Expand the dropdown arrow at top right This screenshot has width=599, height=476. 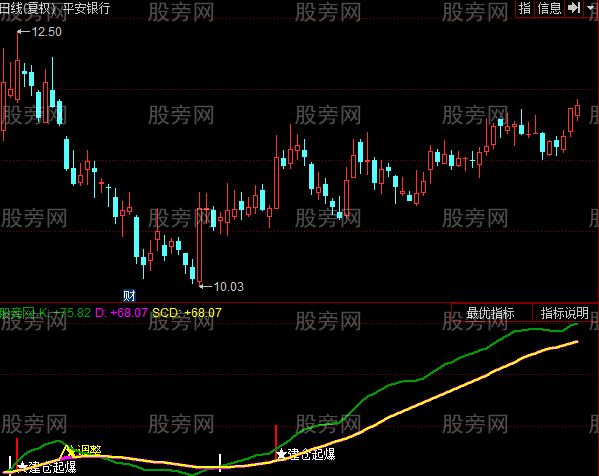[591, 8]
